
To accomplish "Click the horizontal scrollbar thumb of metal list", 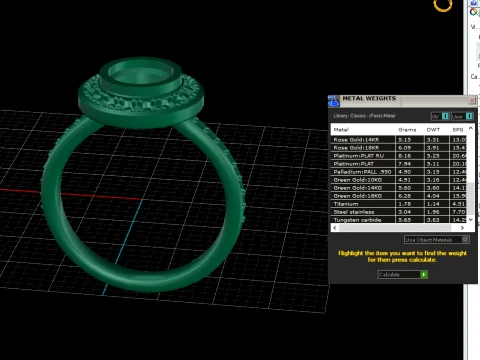I will (x=395, y=228).
